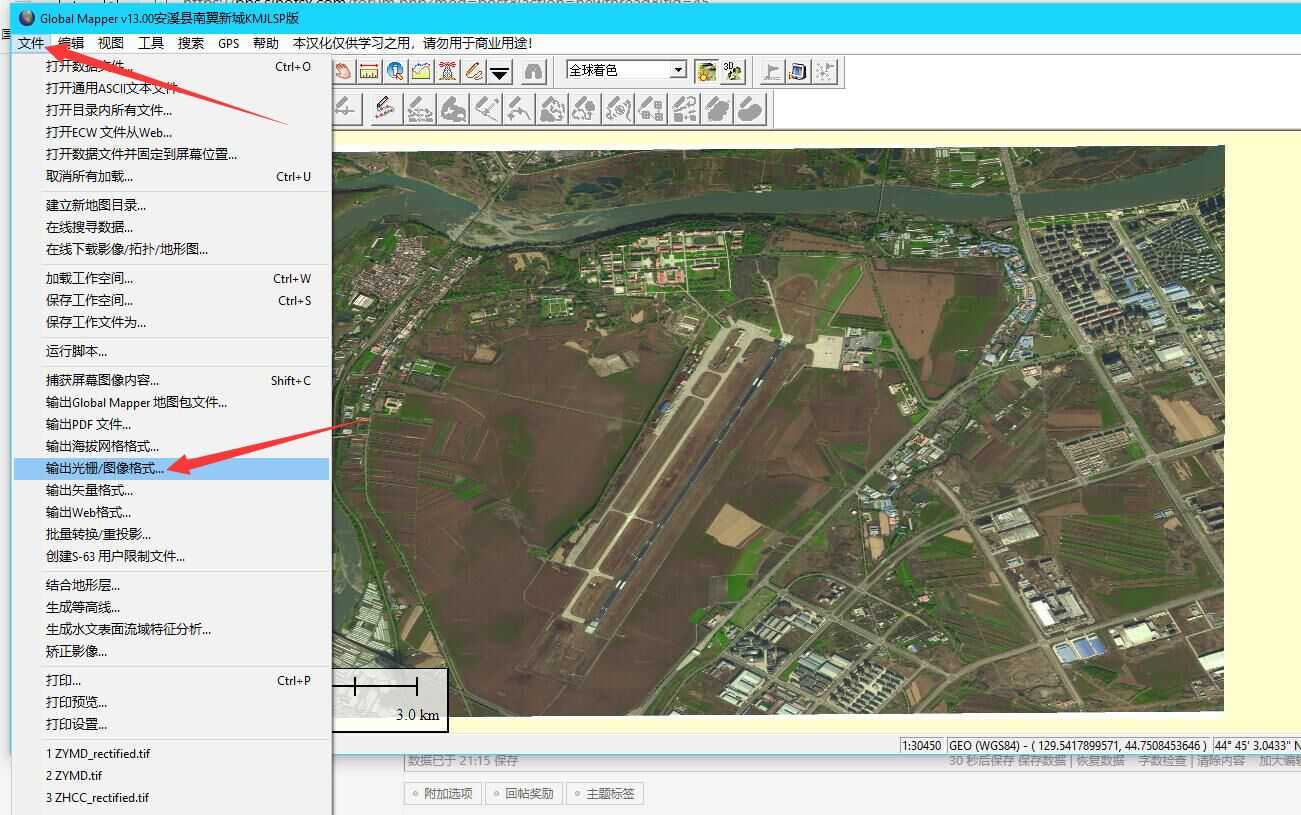This screenshot has width=1301, height=815.
Task: Click the binoculars search icon
Action: (x=534, y=71)
